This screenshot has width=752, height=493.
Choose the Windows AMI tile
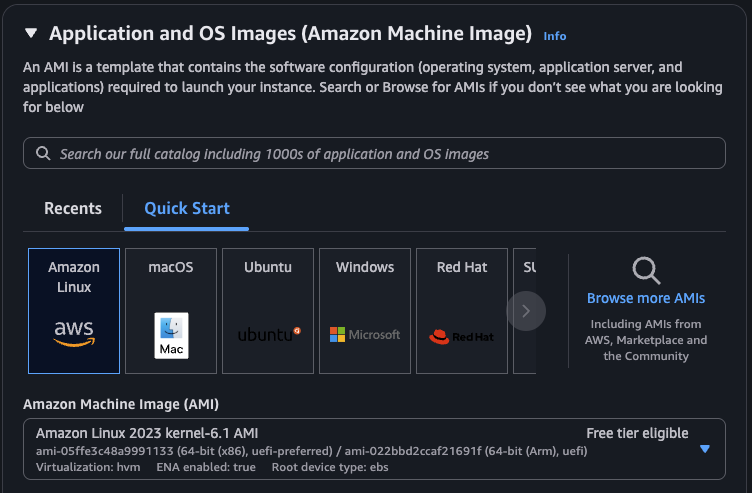(x=365, y=311)
